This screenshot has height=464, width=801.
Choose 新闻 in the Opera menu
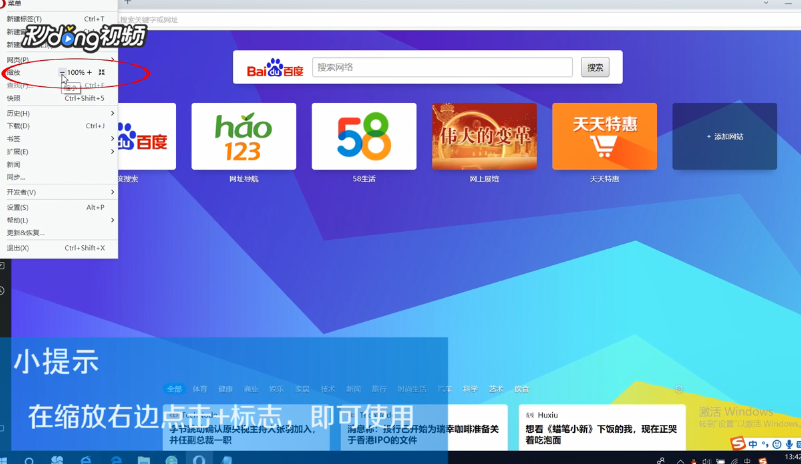pos(59,164)
